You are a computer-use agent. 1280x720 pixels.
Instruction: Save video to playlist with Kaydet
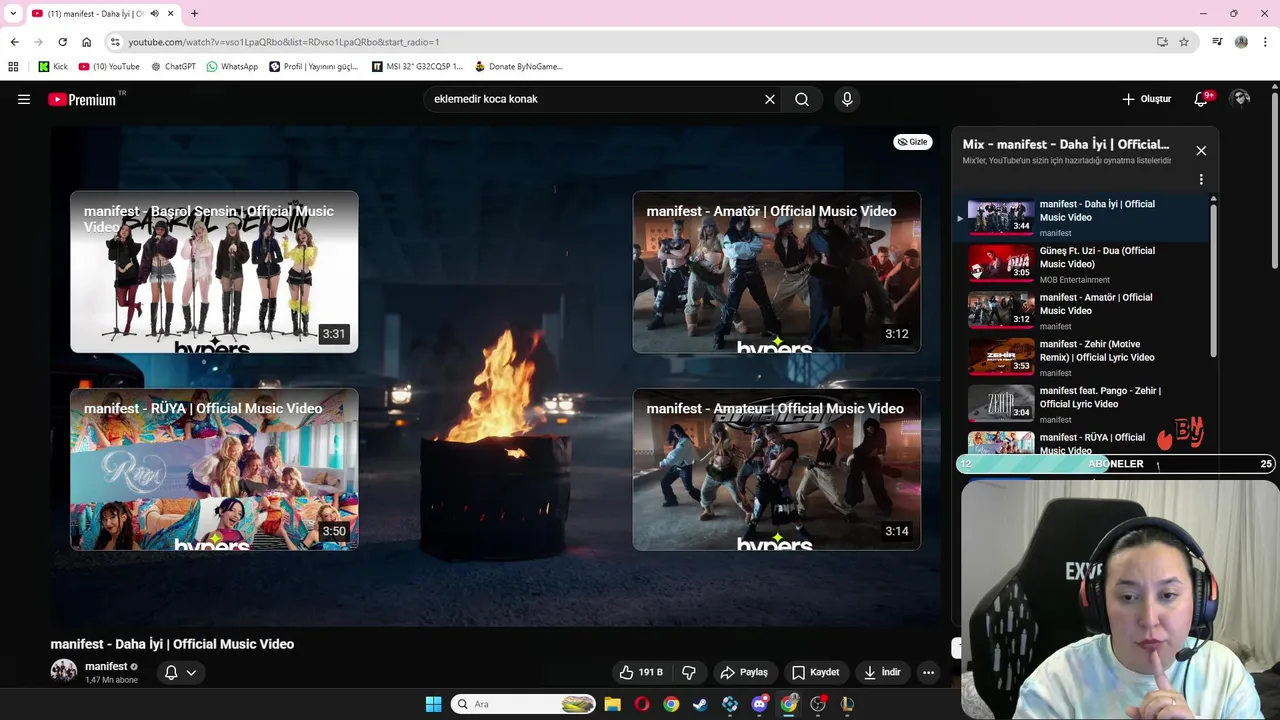point(816,672)
